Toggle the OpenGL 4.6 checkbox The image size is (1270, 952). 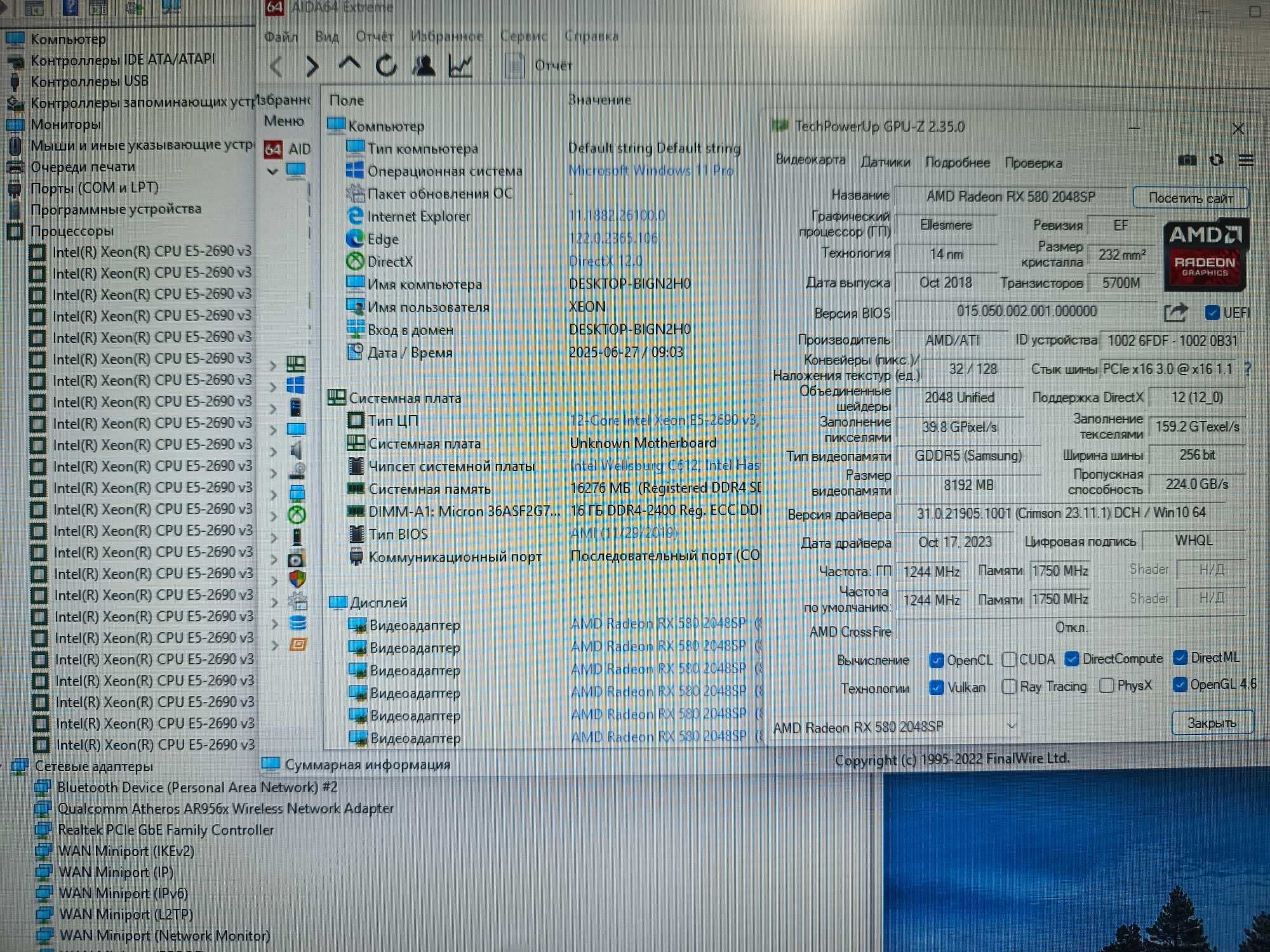[1180, 684]
